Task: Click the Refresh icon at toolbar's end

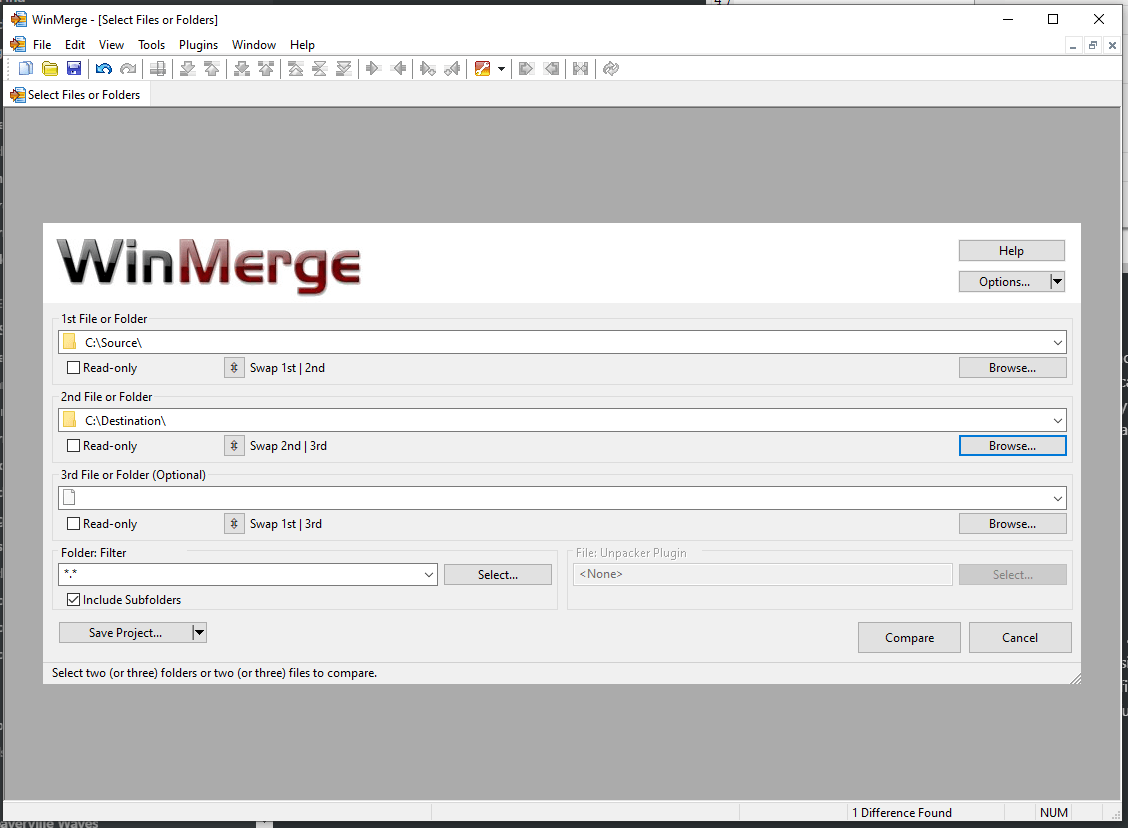Action: coord(610,68)
